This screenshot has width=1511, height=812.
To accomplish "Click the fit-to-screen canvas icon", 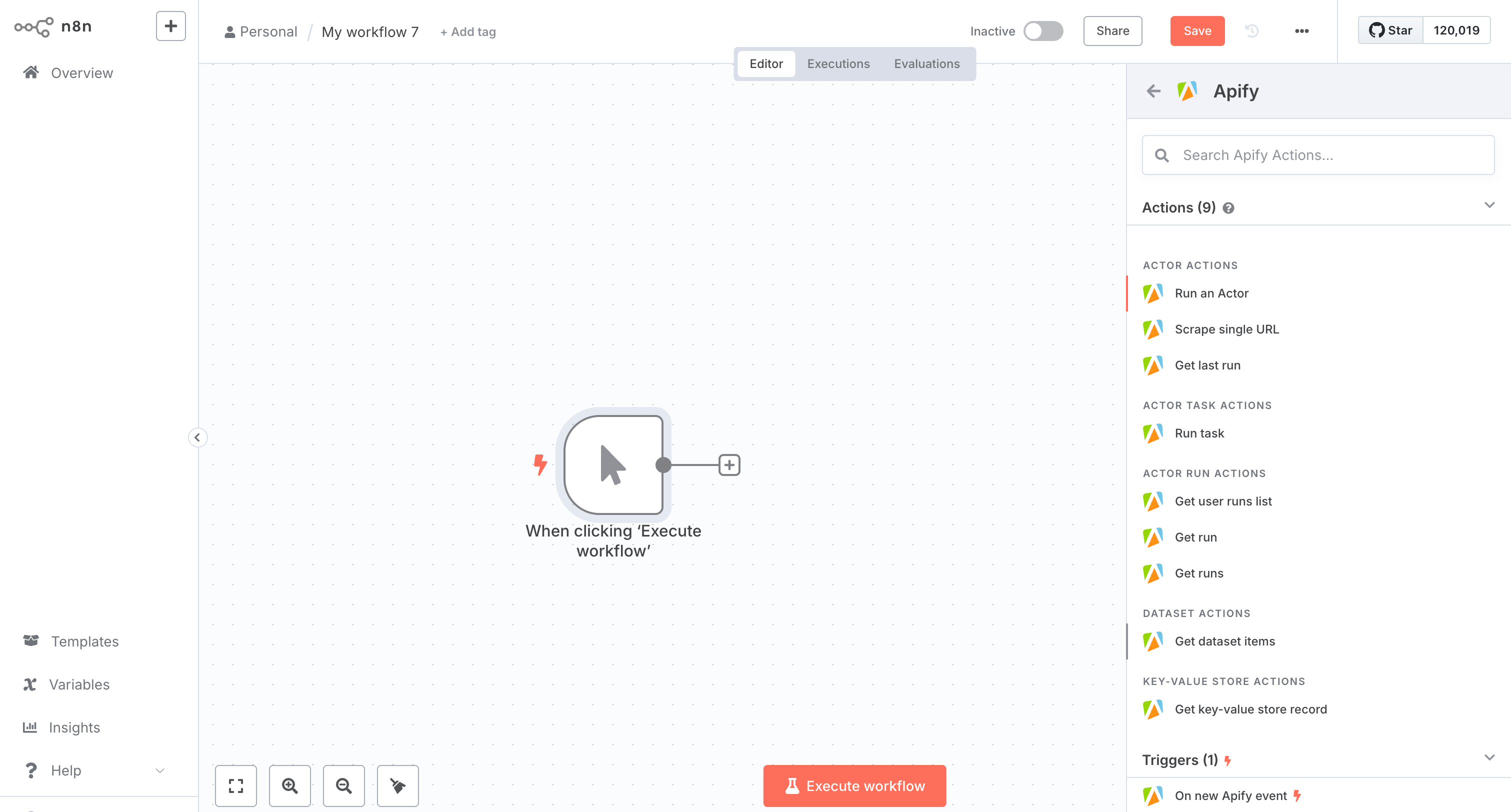I will pos(236,785).
